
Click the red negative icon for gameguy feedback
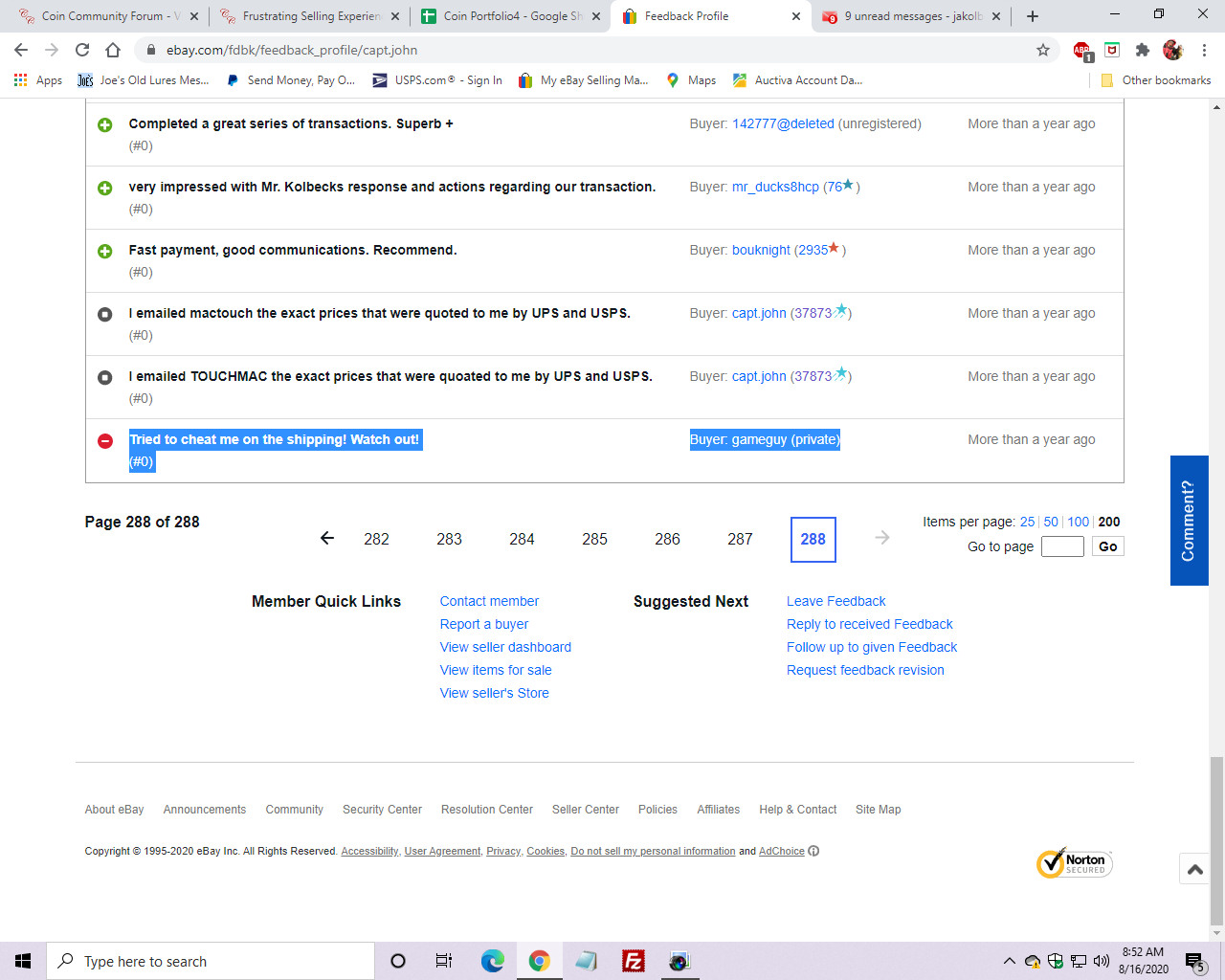(x=105, y=440)
